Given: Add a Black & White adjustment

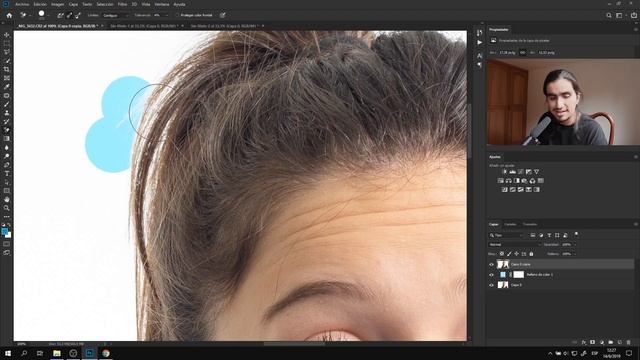Looking at the screenshot, I should 517,181.
